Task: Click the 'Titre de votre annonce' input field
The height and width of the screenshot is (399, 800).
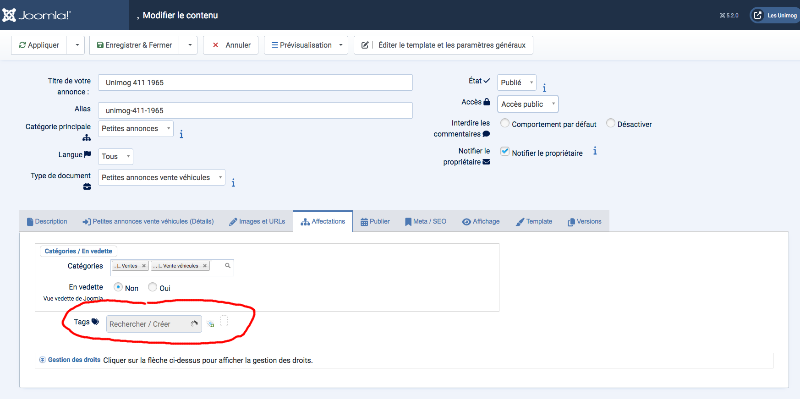Action: (x=255, y=82)
